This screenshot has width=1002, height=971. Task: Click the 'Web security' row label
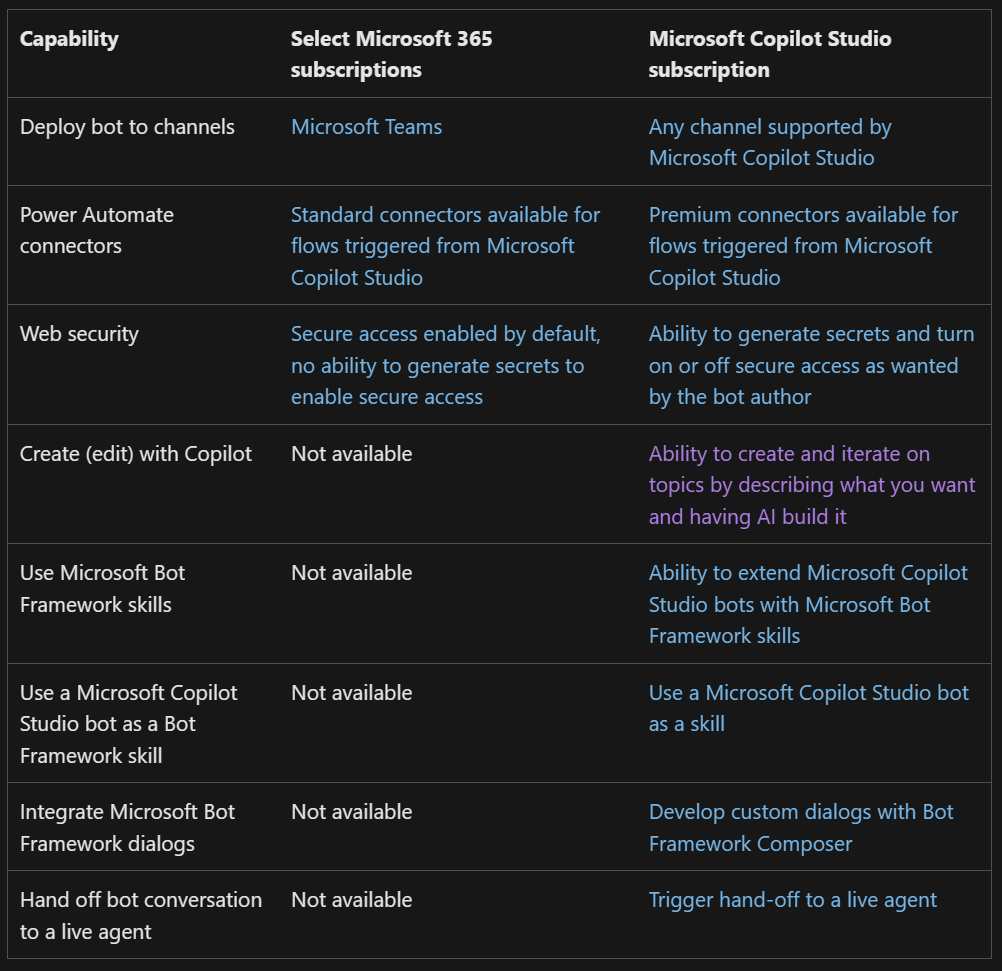pos(79,334)
